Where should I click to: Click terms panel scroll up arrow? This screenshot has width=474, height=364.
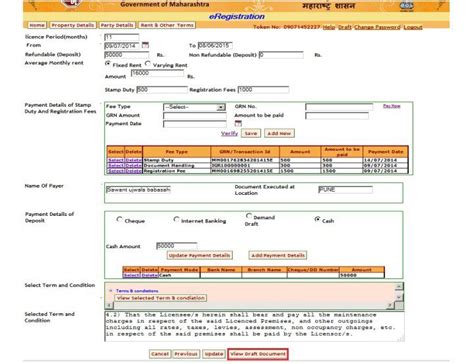(x=398, y=286)
